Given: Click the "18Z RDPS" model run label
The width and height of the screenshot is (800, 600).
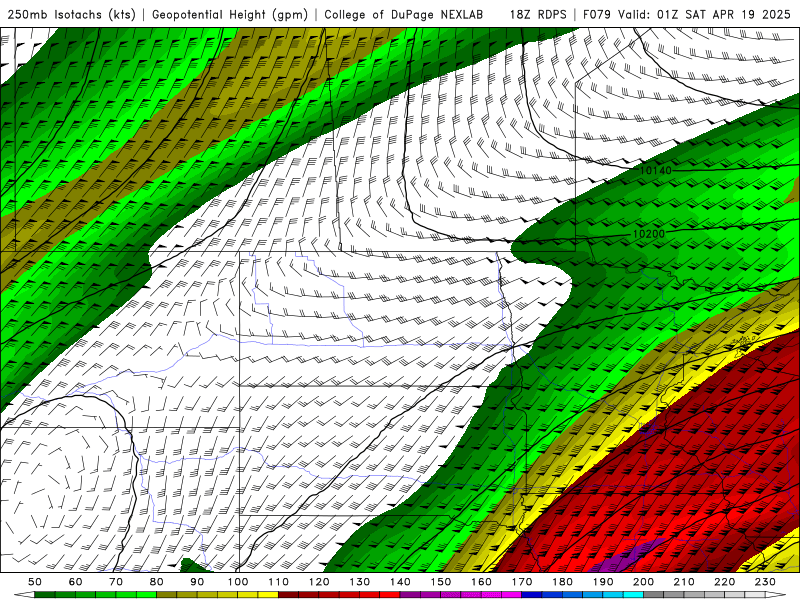Looking at the screenshot, I should pyautogui.click(x=538, y=15).
